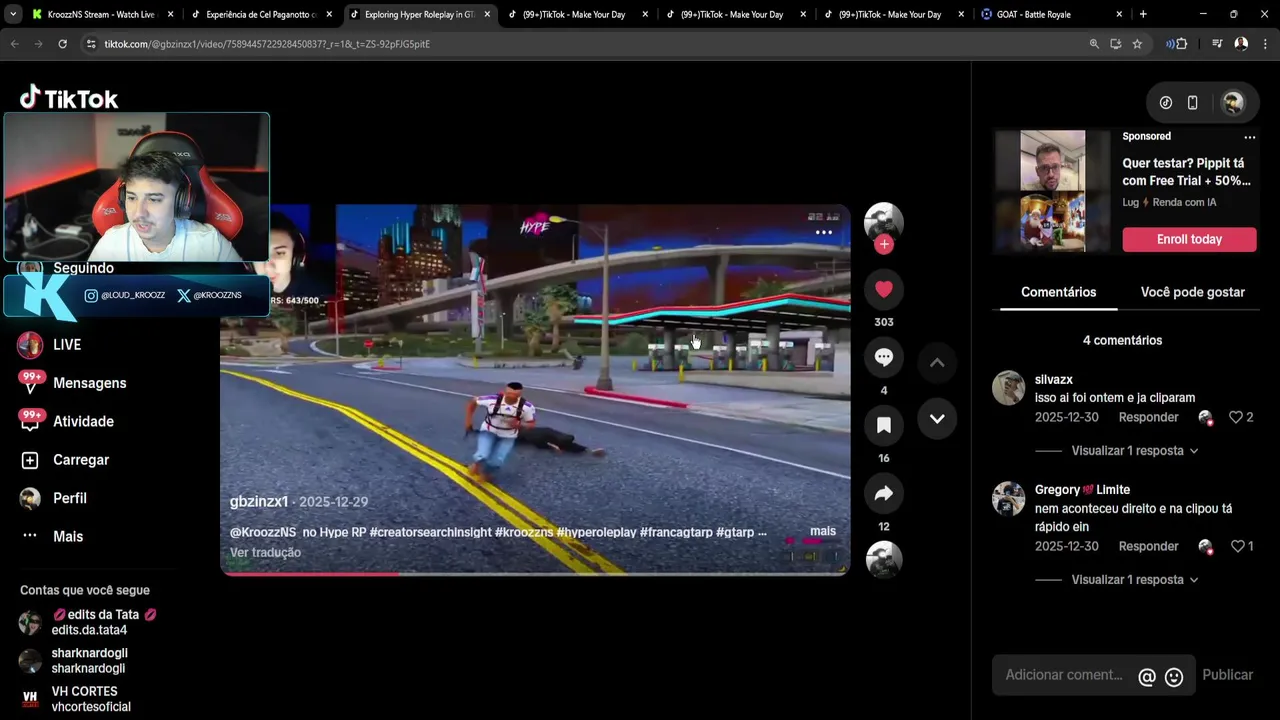Image resolution: width=1280 pixels, height=720 pixels.
Task: Open the profile avatar at top right
Action: [x=1233, y=103]
